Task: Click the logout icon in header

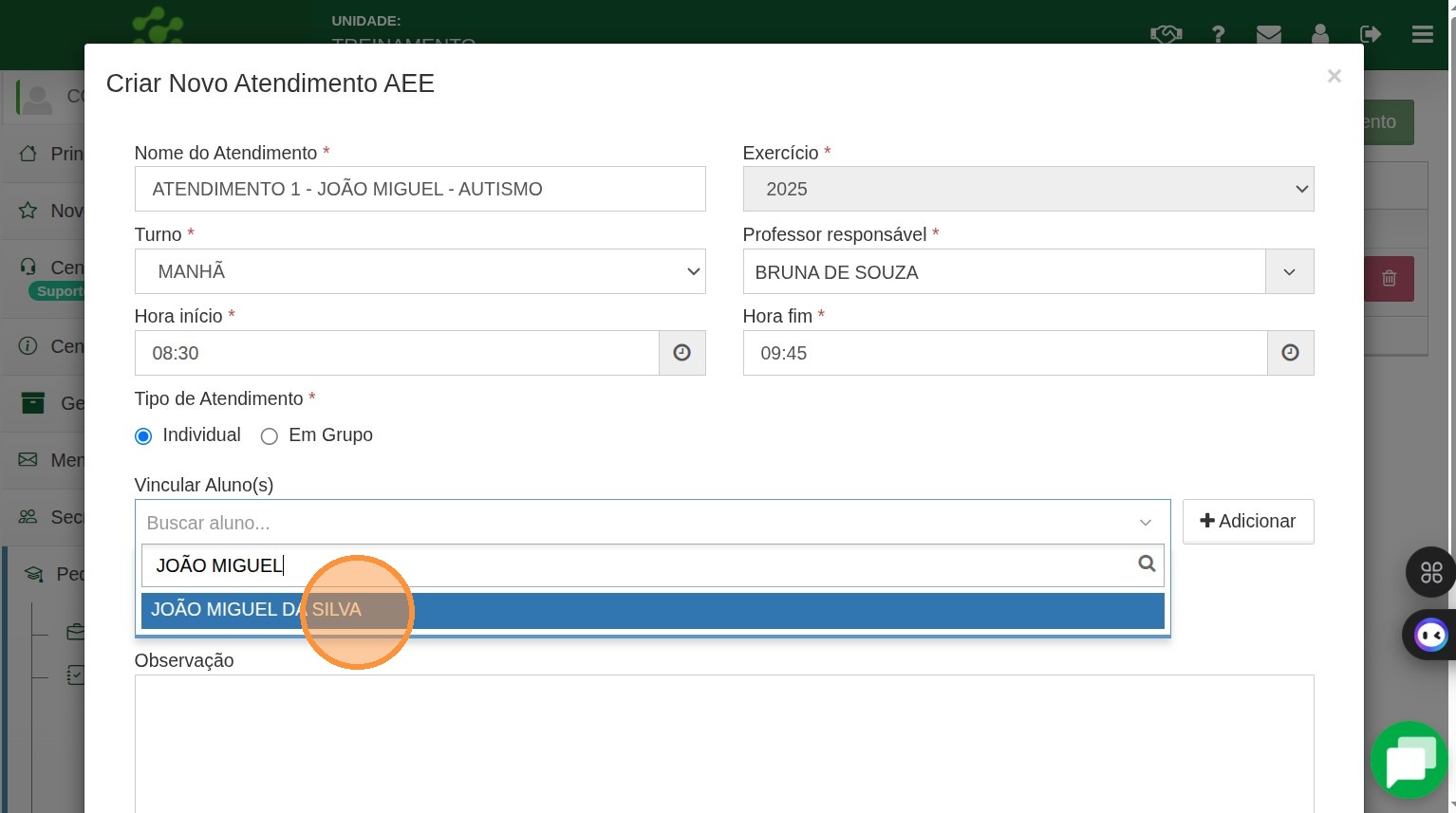Action: (1371, 34)
